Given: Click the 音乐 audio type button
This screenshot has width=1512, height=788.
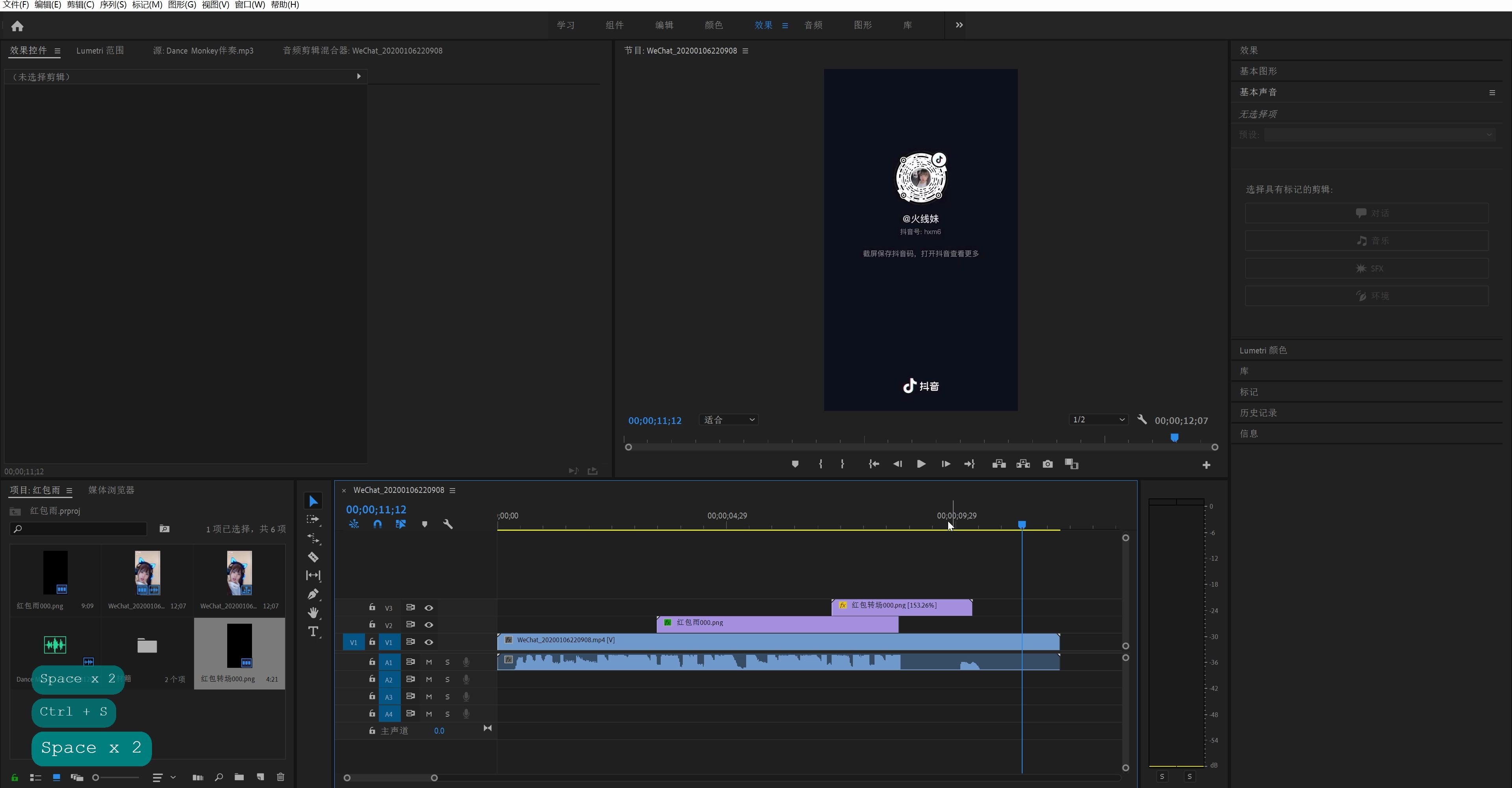Looking at the screenshot, I should [1366, 241].
